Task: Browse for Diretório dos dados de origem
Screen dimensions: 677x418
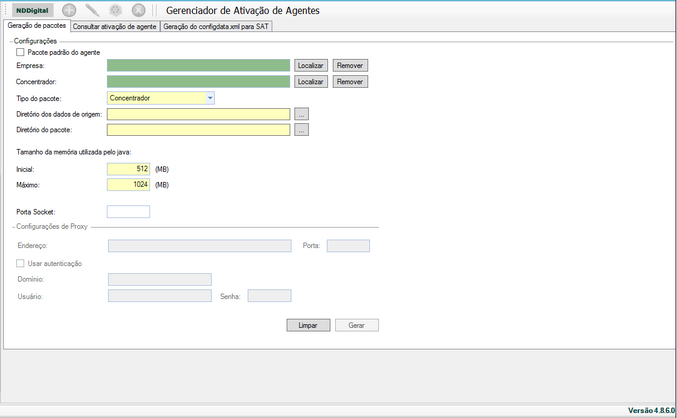Action: [301, 114]
